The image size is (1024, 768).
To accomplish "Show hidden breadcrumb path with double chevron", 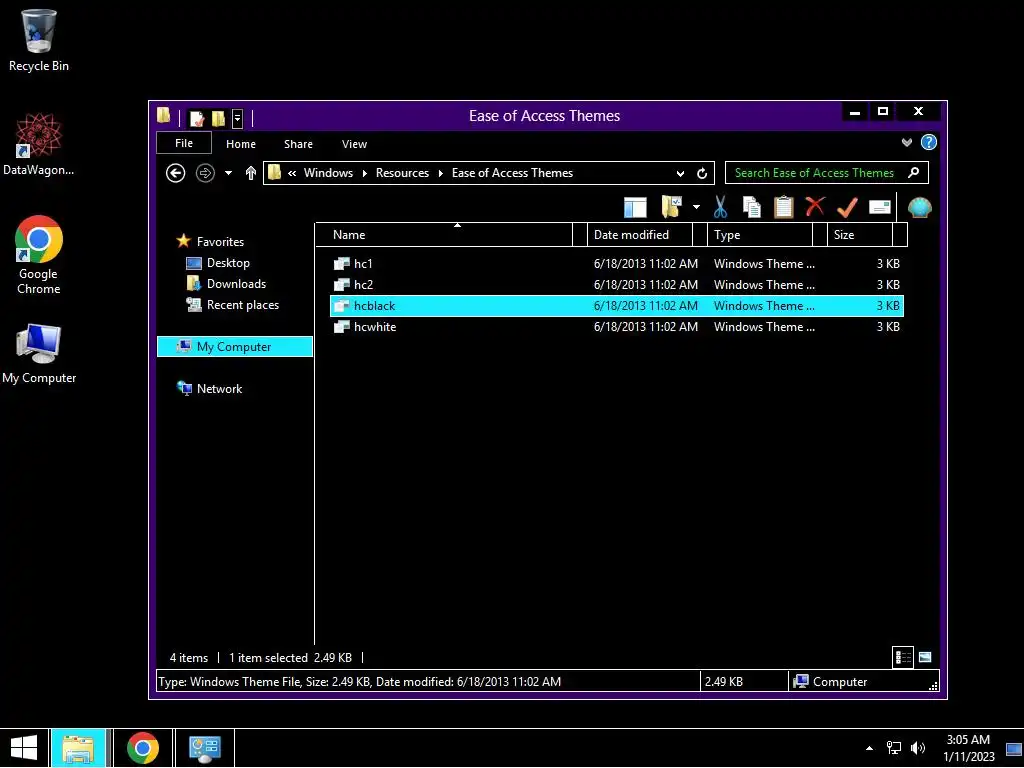I will (292, 173).
